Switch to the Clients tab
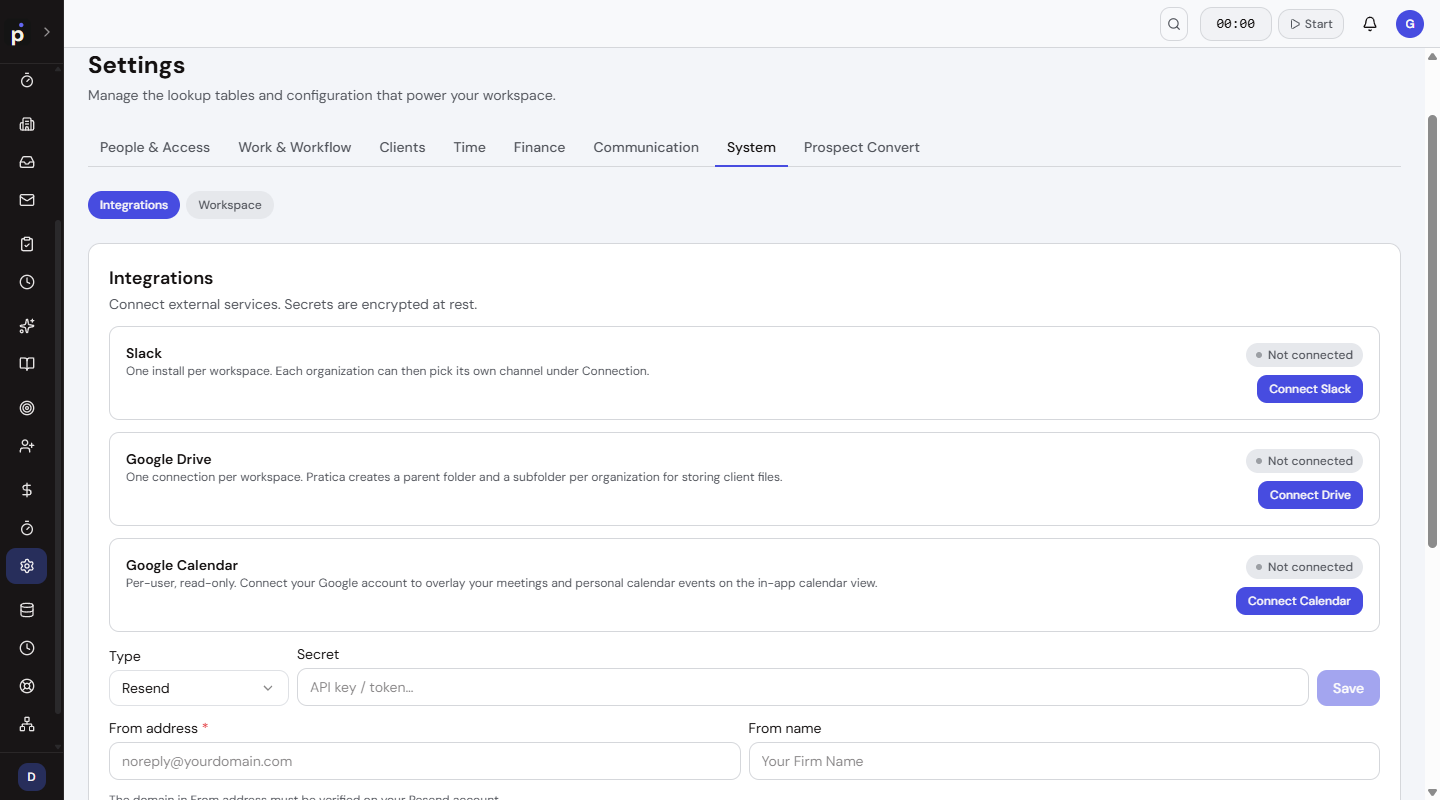1440x800 pixels. click(402, 147)
